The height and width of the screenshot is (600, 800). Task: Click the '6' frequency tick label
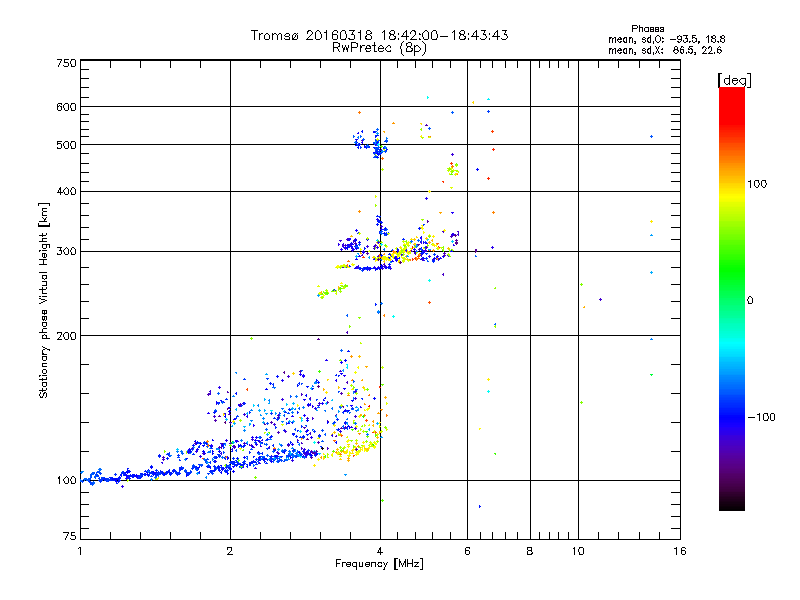tap(467, 551)
